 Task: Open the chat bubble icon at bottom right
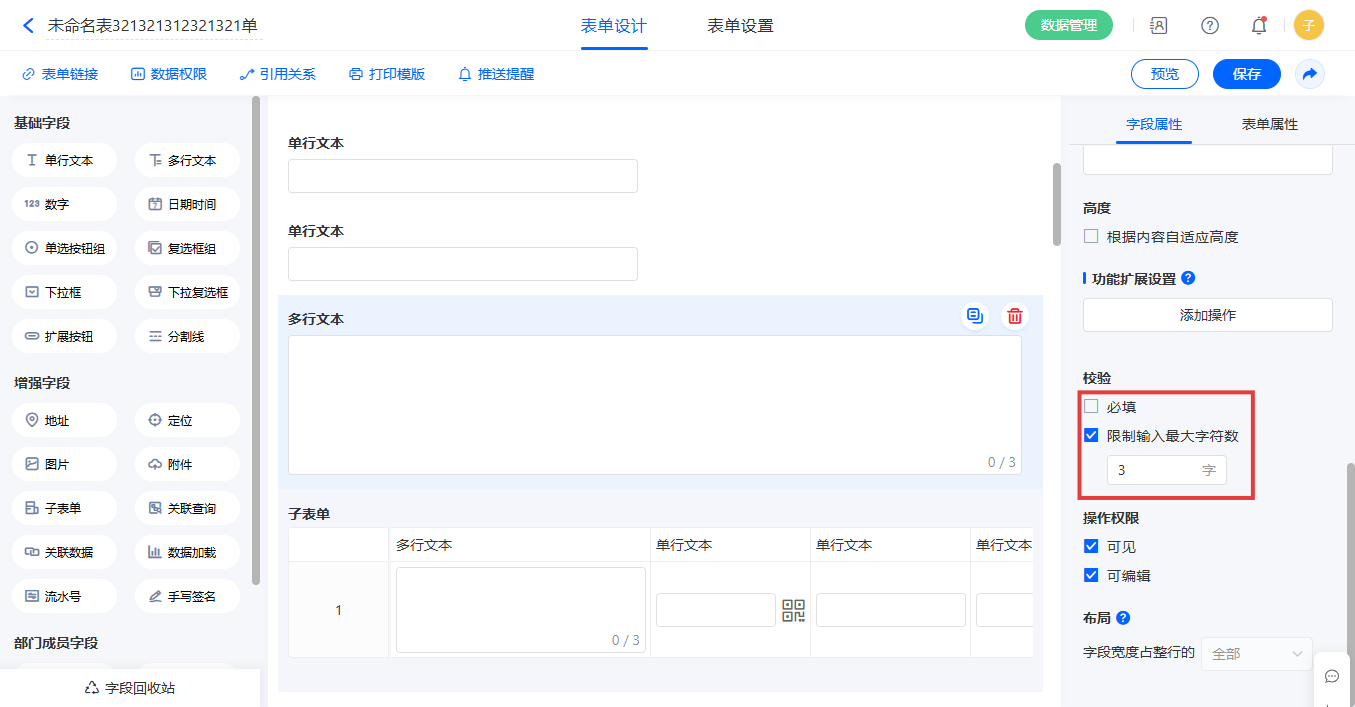click(x=1332, y=676)
